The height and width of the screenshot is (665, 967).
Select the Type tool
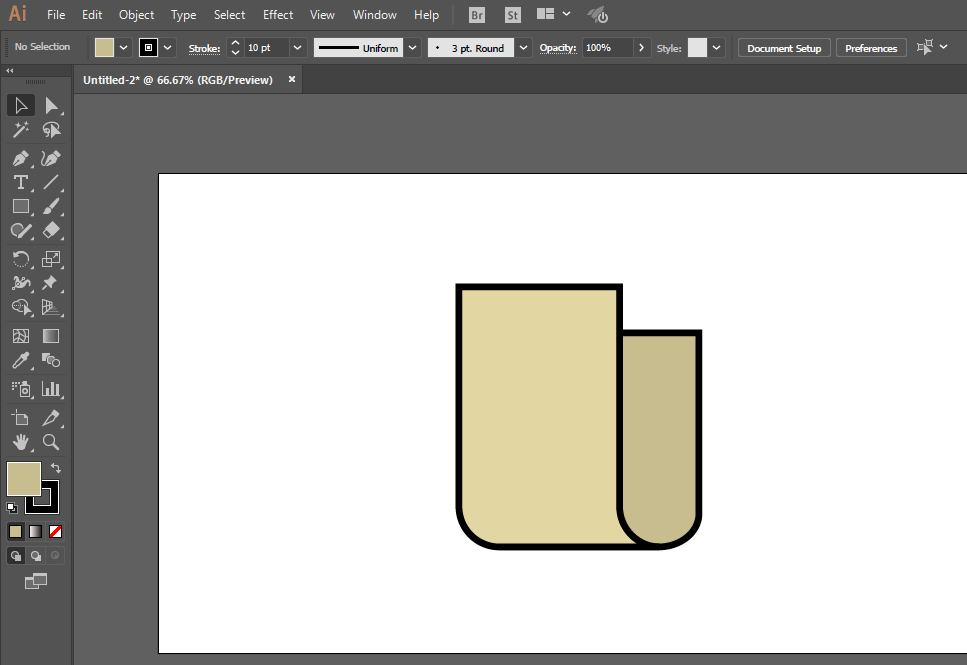(20, 182)
